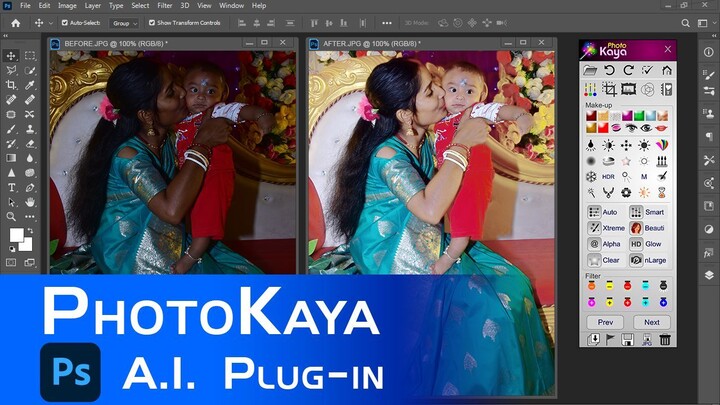720x405 pixels.
Task: Click the undo arrow in PhotoKaya panel
Action: point(609,70)
